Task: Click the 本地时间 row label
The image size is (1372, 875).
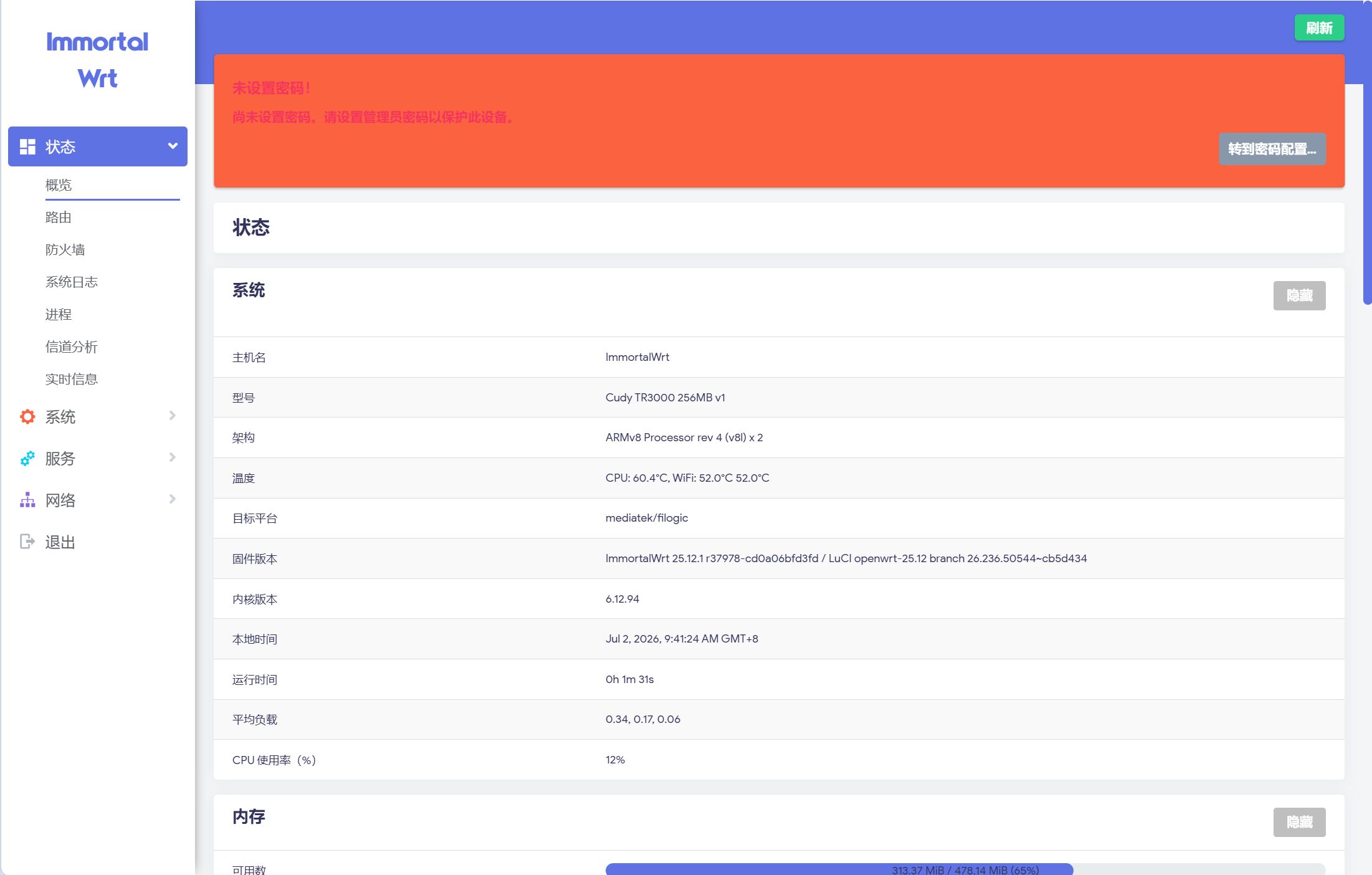Action: [x=255, y=639]
